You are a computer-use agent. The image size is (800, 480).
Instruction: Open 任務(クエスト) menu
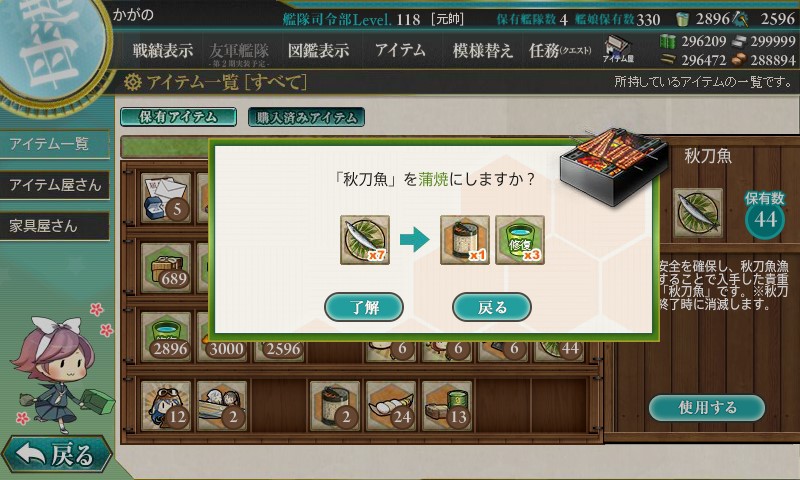560,50
